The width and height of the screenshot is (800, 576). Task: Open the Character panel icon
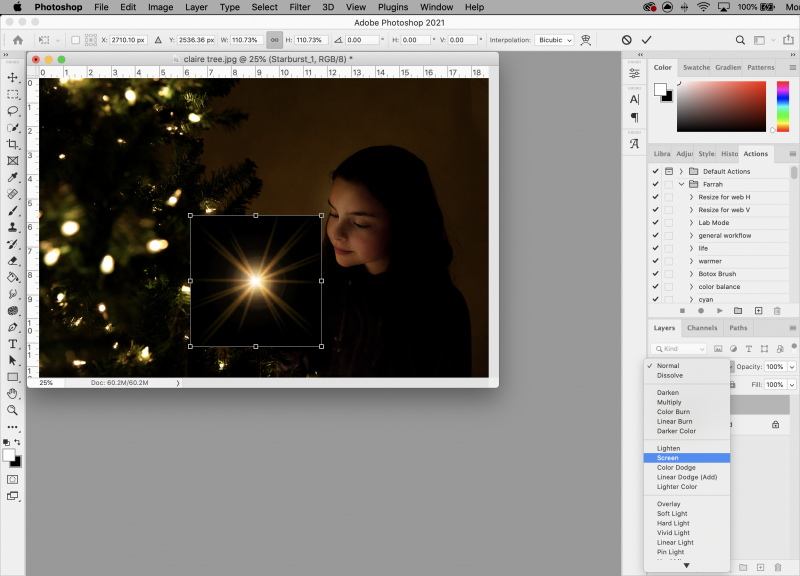tap(634, 99)
